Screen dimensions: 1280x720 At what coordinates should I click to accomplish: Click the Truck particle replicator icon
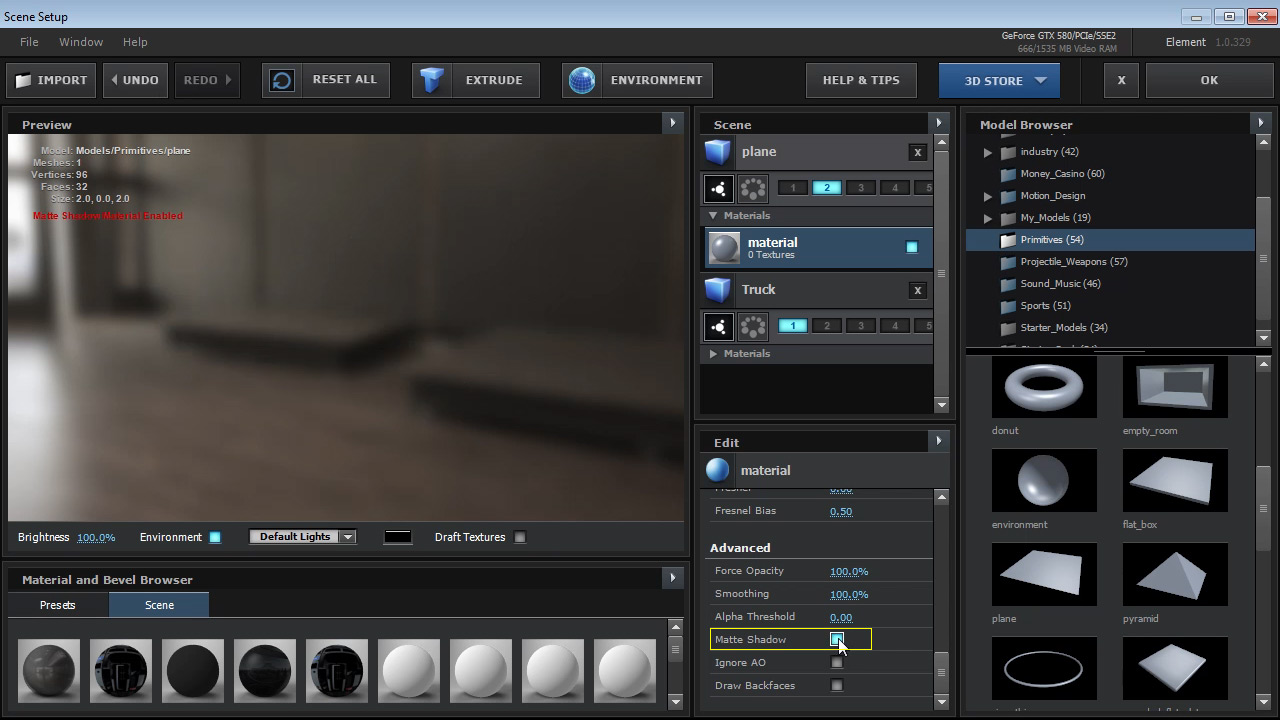tap(753, 326)
